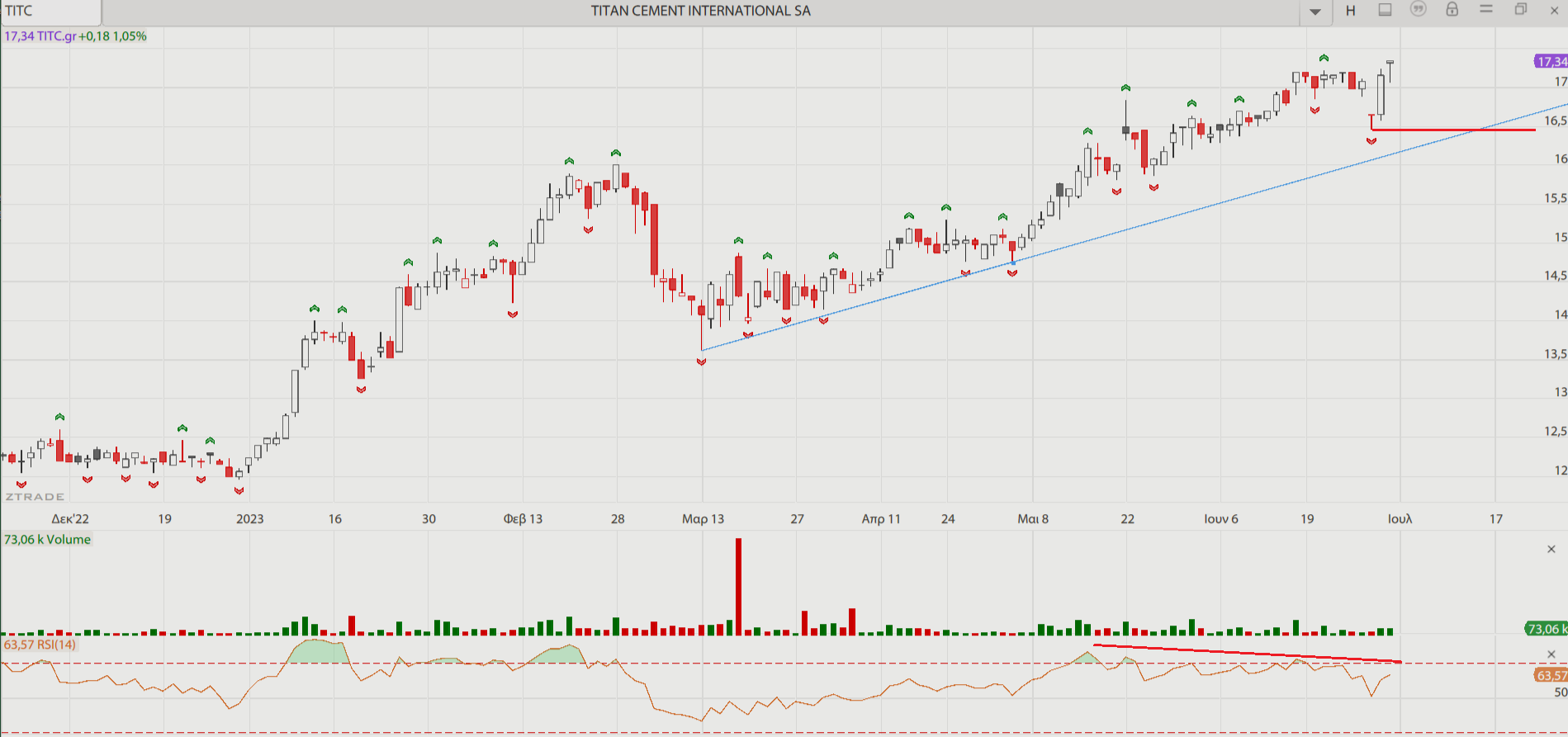
Task: Select the red horizontal support line
Action: 1453,130
